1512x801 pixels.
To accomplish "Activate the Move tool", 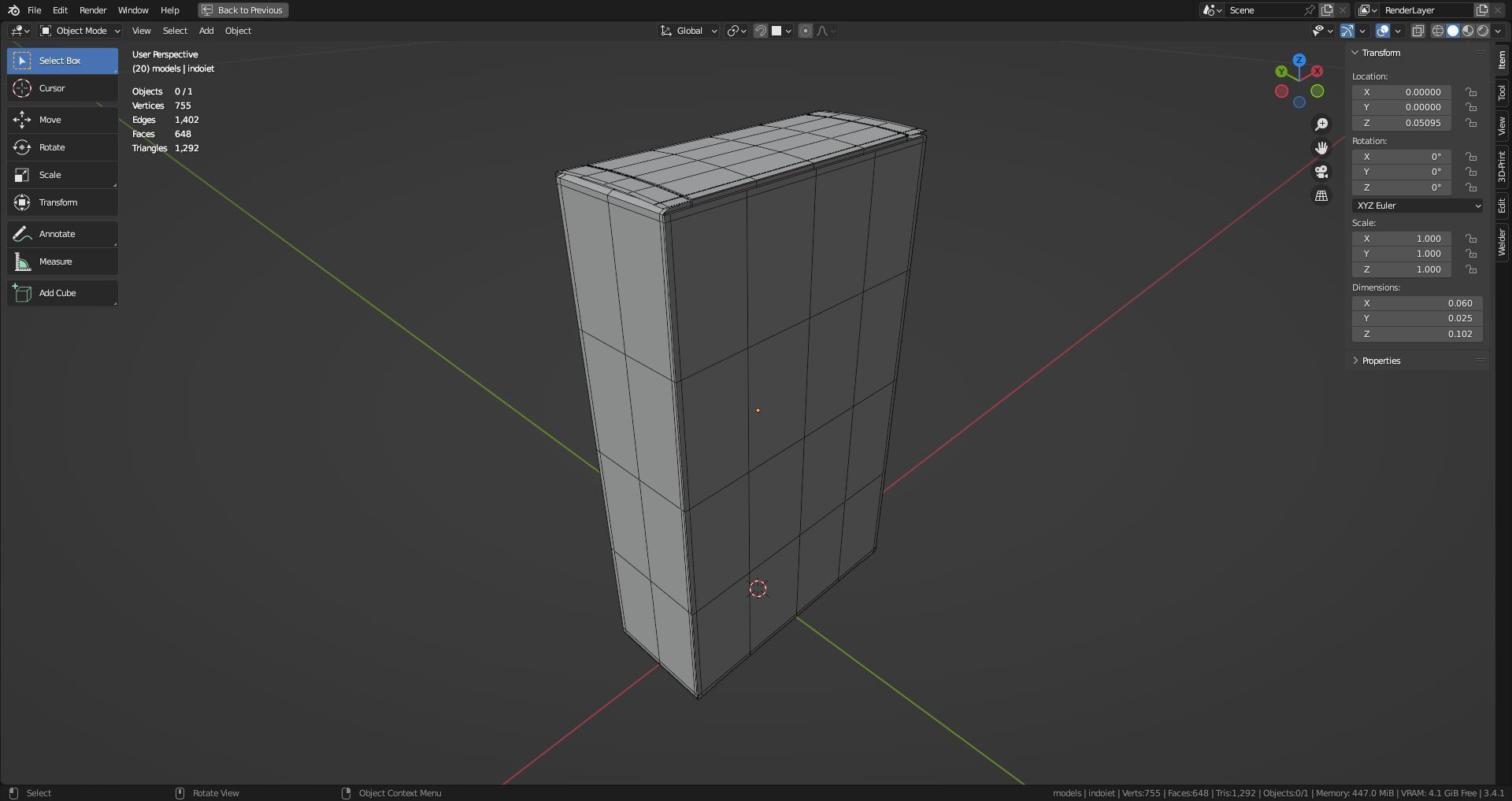I will point(62,120).
